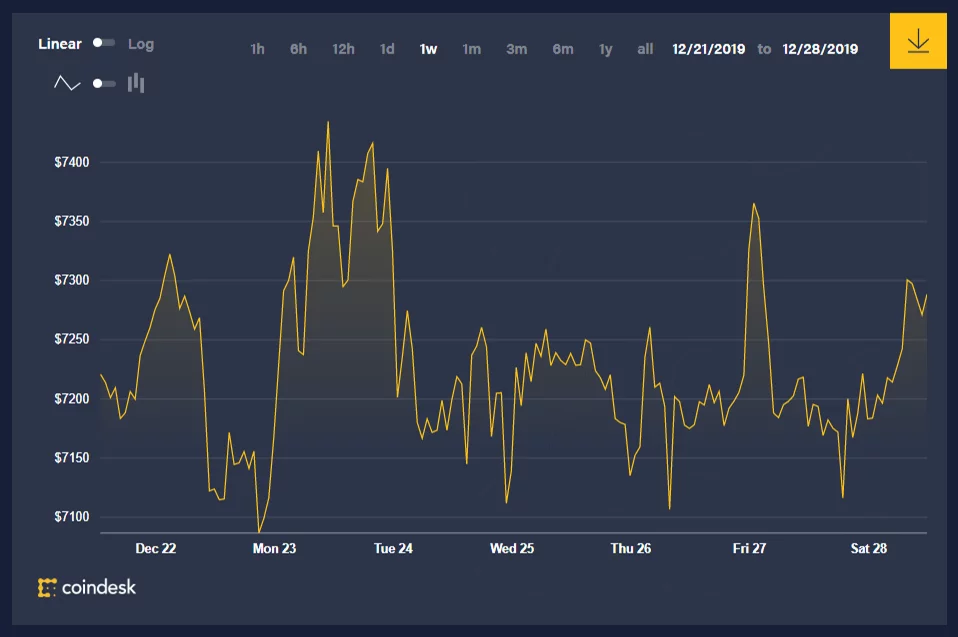Click the $7400 axis label
Image resolution: width=958 pixels, height=637 pixels.
pyautogui.click(x=71, y=162)
